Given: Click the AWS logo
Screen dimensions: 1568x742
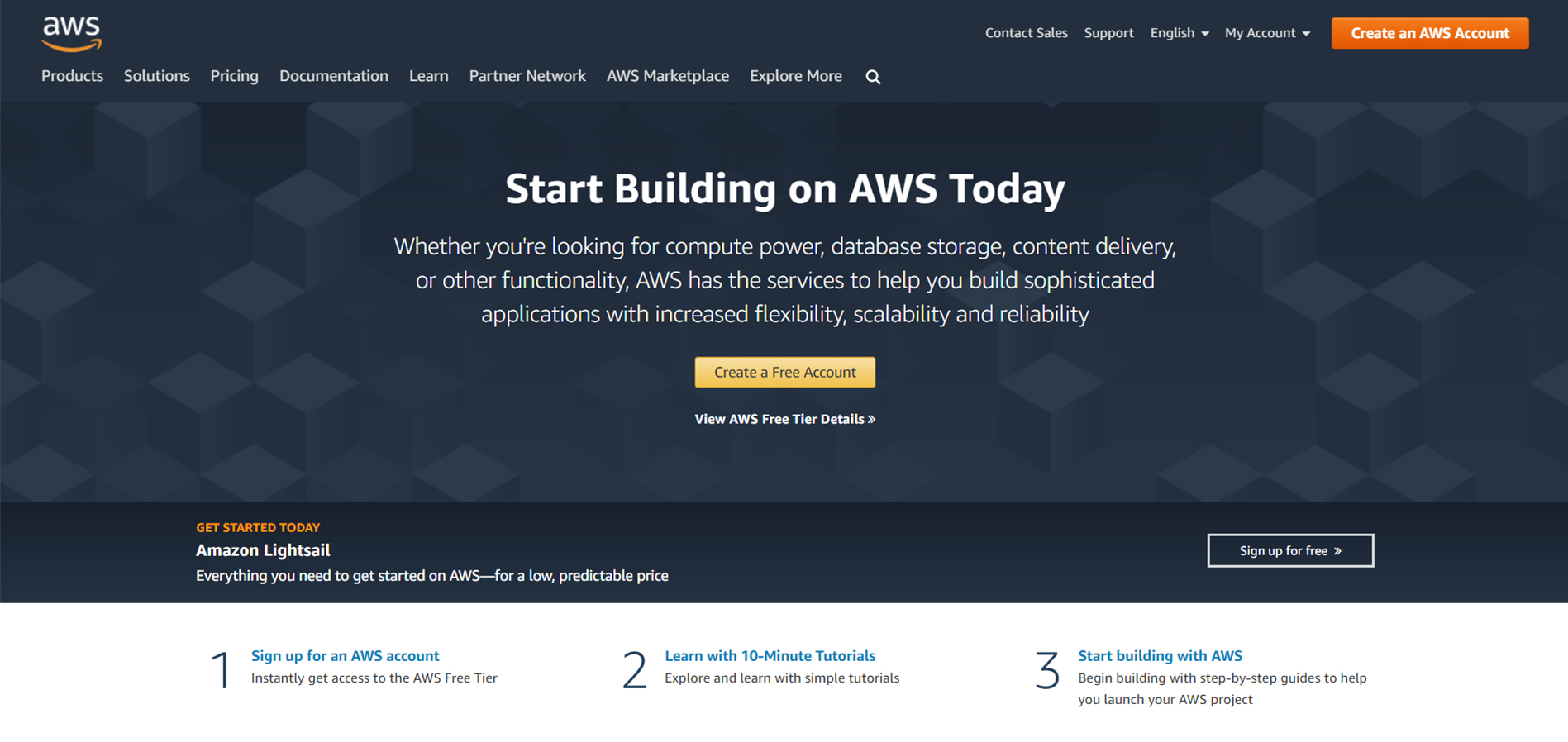Looking at the screenshot, I should [x=72, y=34].
